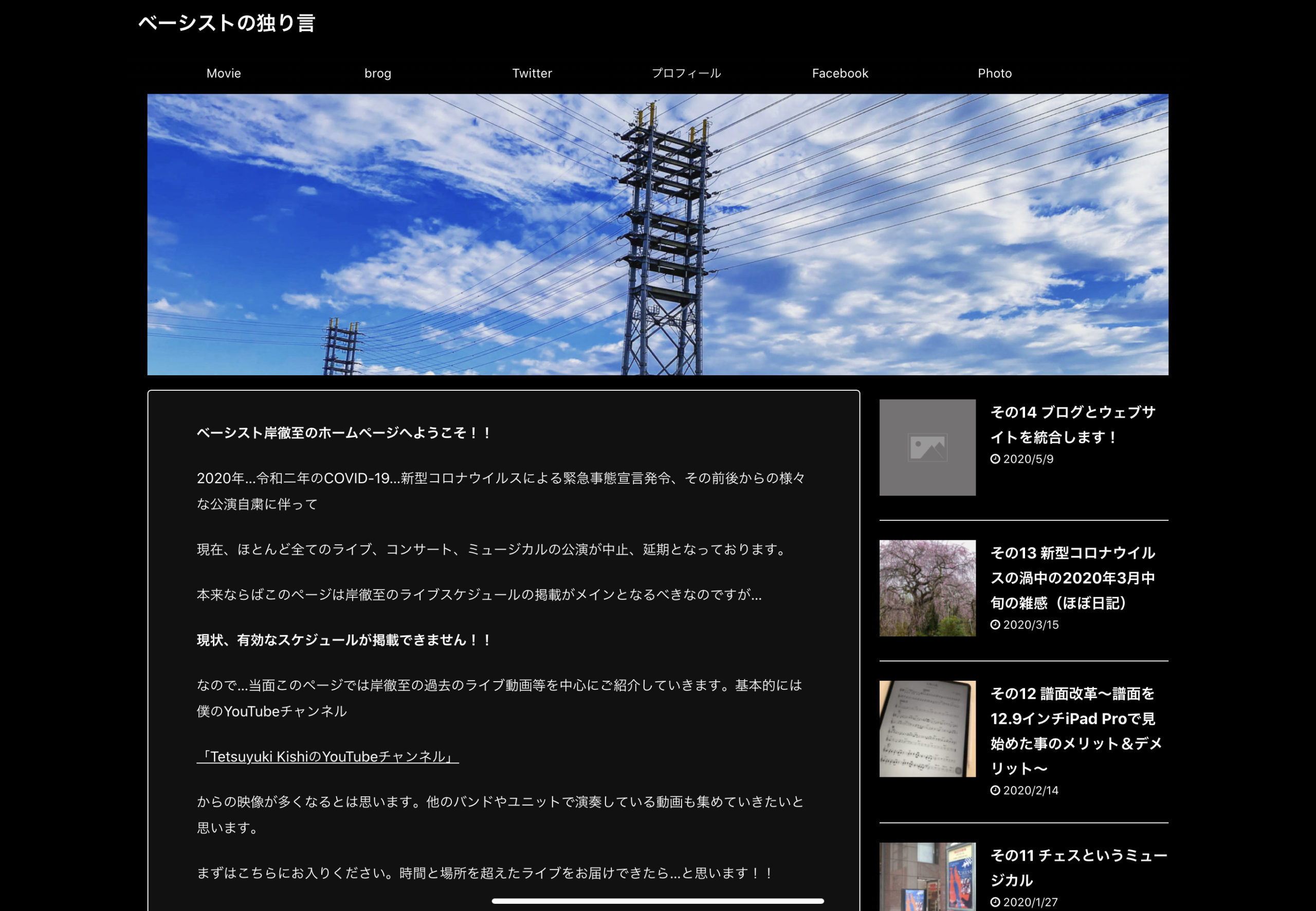The height and width of the screenshot is (911, 1316).
Task: Open the Facebook menu link
Action: tap(840, 73)
